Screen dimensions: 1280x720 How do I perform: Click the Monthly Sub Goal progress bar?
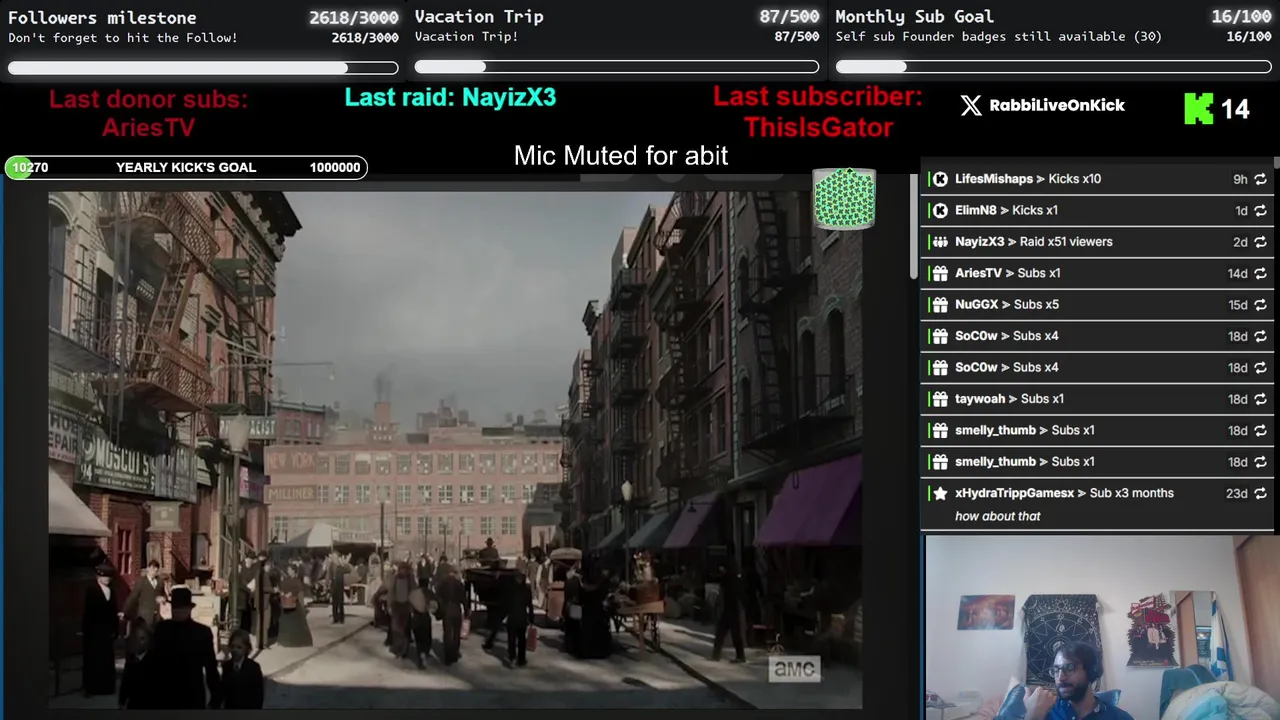pyautogui.click(x=1054, y=67)
